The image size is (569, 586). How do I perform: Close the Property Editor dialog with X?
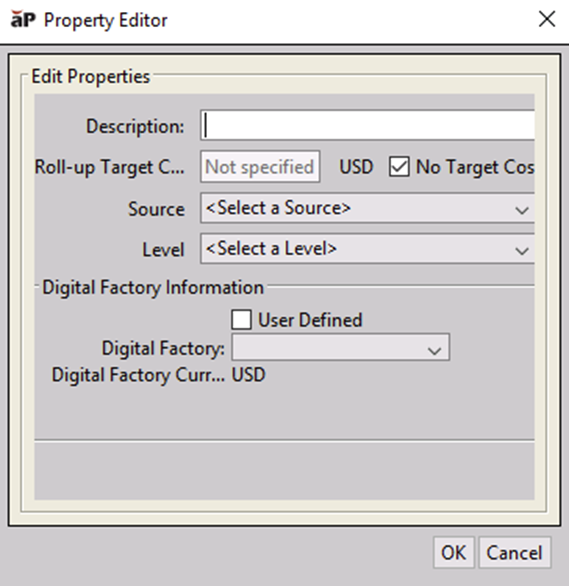[x=547, y=19]
